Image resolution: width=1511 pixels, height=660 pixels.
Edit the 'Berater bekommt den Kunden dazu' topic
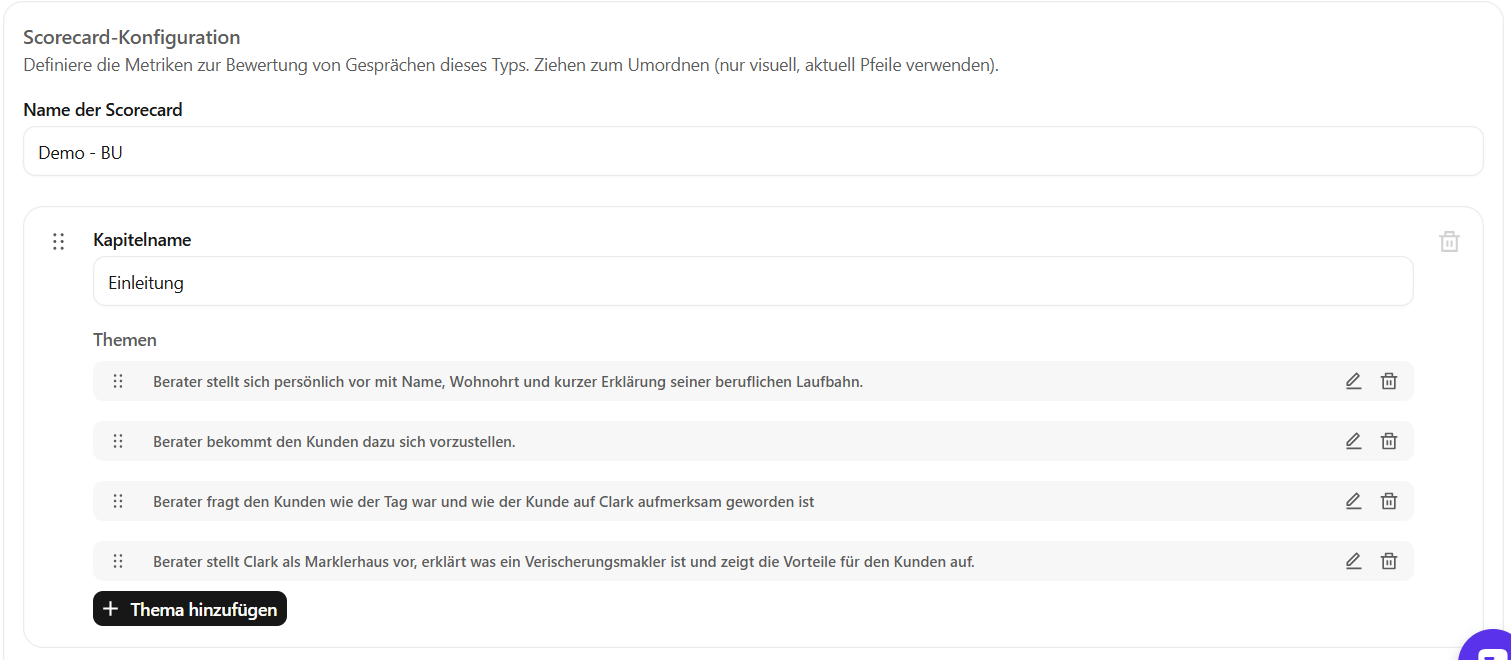coord(1353,441)
